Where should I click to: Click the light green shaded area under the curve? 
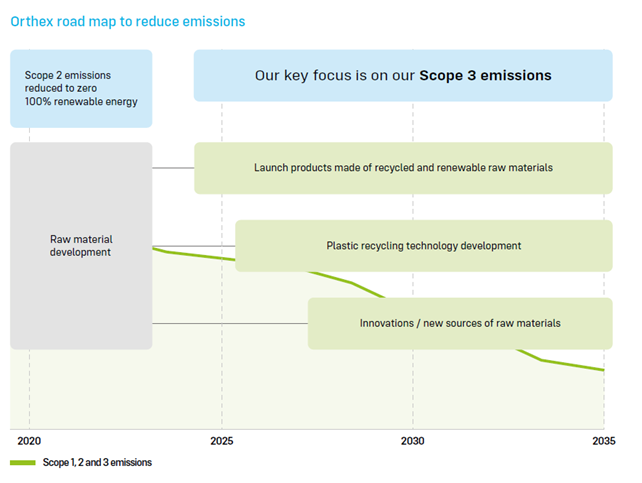300,390
